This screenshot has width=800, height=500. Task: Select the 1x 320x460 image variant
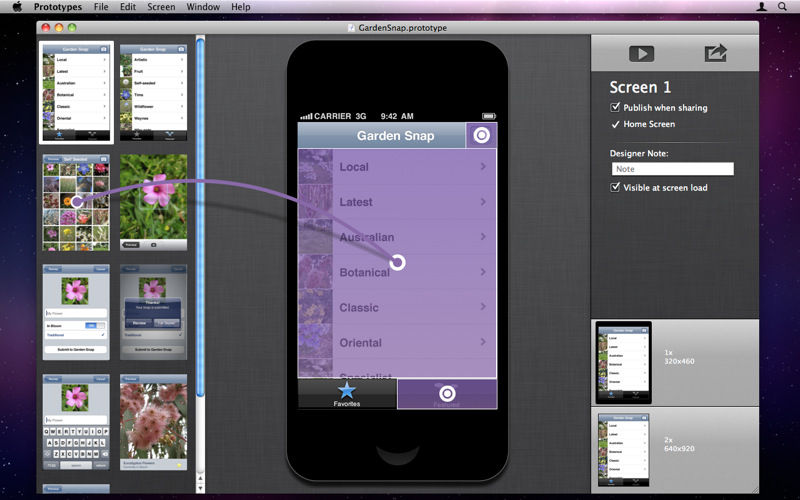coord(675,363)
